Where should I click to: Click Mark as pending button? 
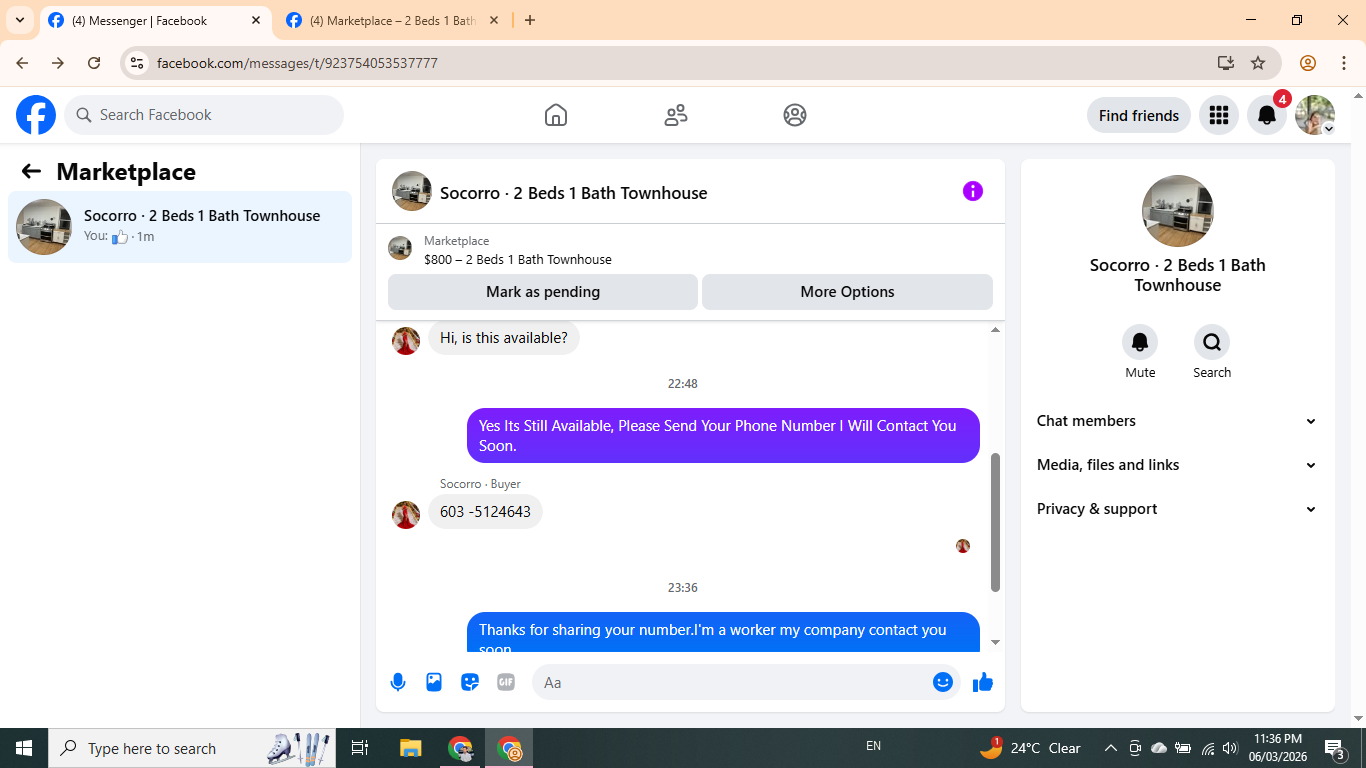[543, 292]
